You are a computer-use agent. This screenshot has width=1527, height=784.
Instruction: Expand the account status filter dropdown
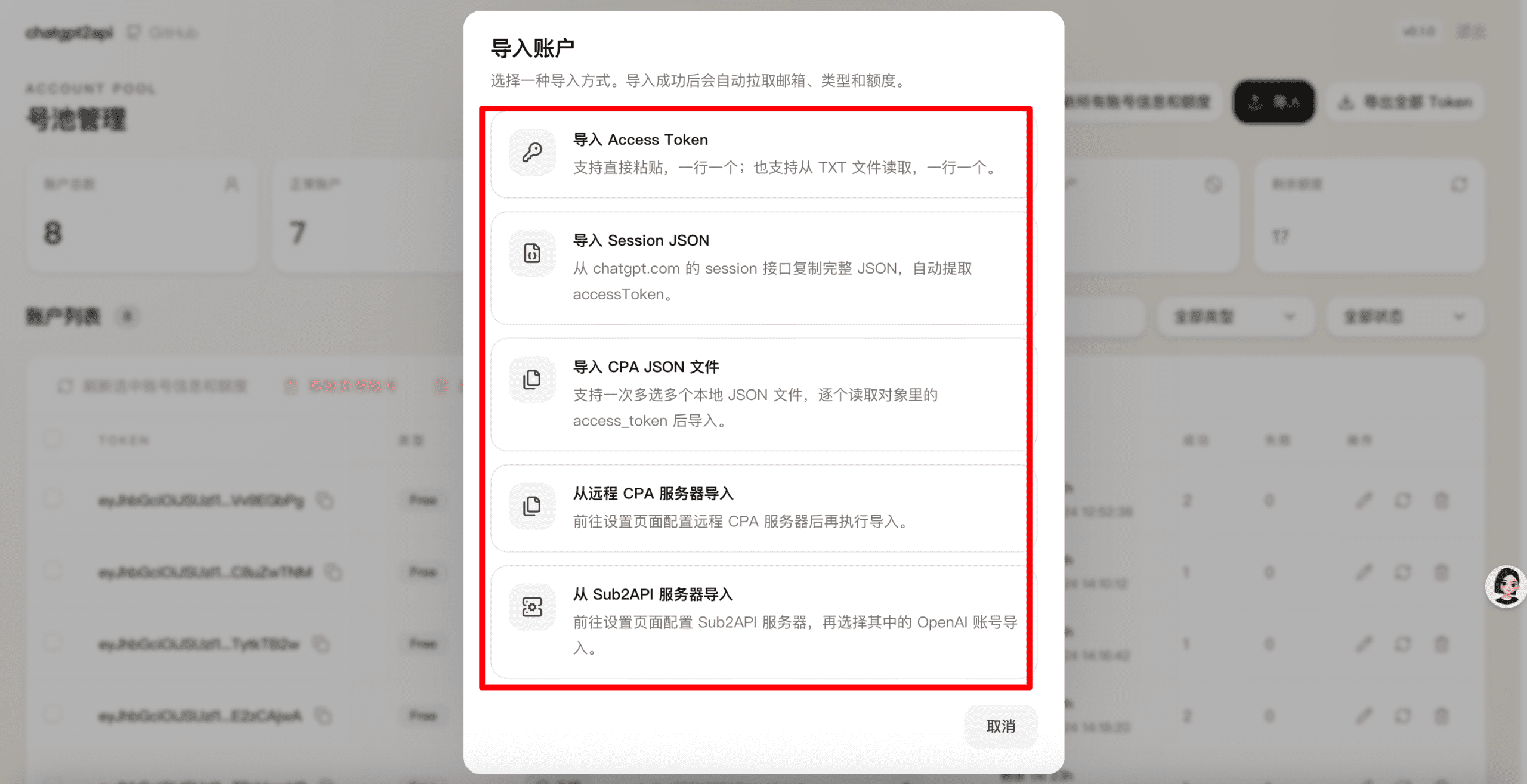1404,317
